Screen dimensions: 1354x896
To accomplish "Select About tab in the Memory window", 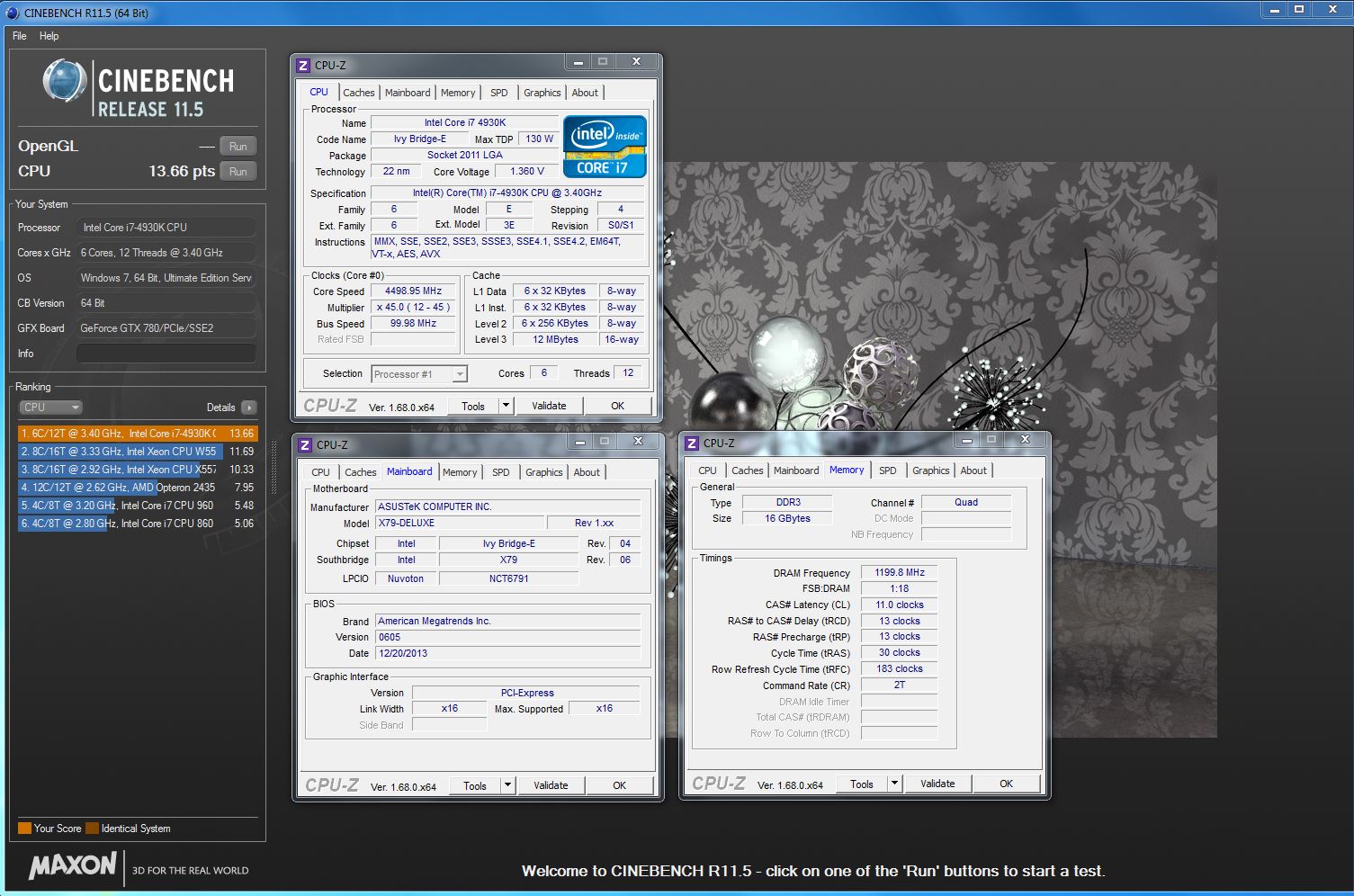I will coord(973,470).
